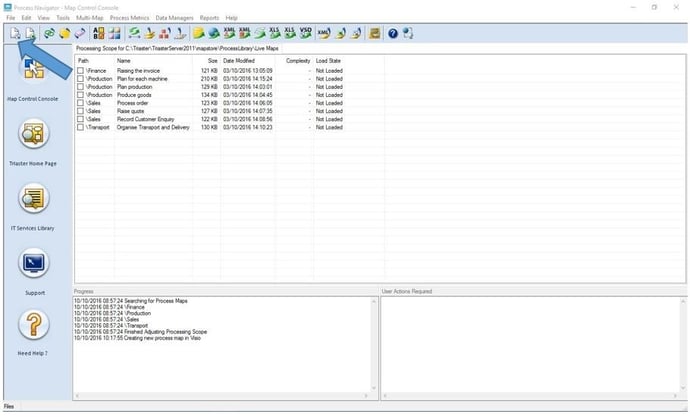Open the IT Services Library sidebar icon

(33, 198)
